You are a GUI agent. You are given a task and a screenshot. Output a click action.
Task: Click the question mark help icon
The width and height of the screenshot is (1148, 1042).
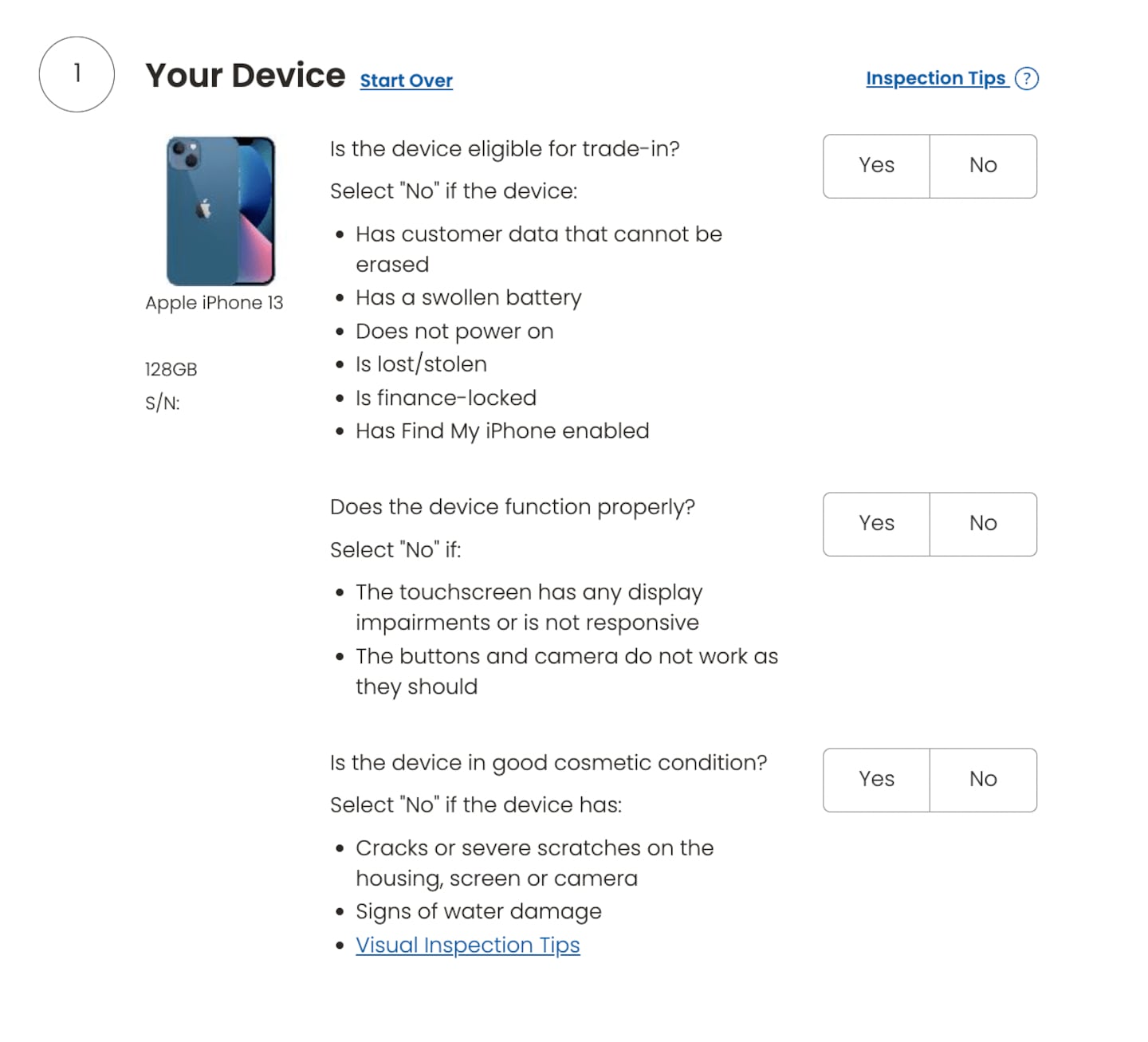click(1027, 79)
